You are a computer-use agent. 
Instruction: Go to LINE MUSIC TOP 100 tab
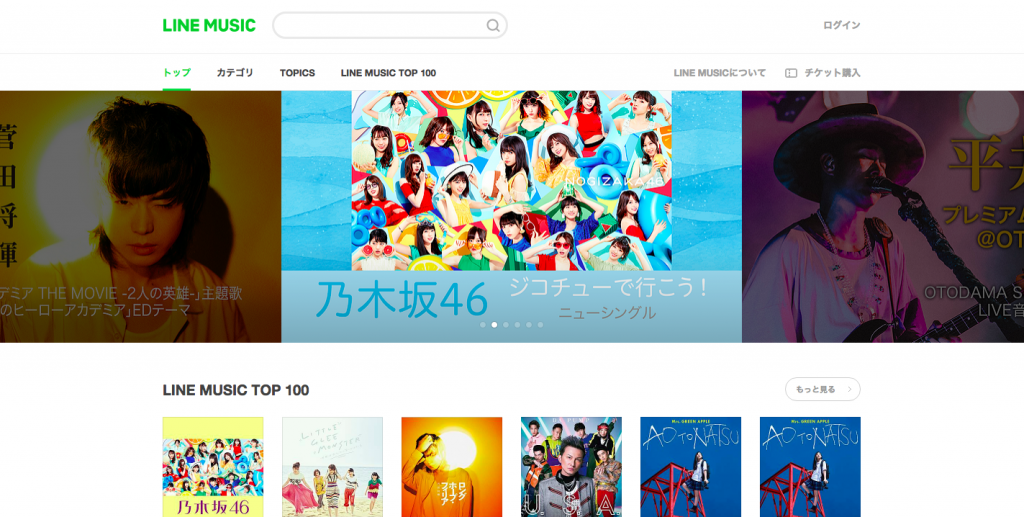tap(388, 73)
